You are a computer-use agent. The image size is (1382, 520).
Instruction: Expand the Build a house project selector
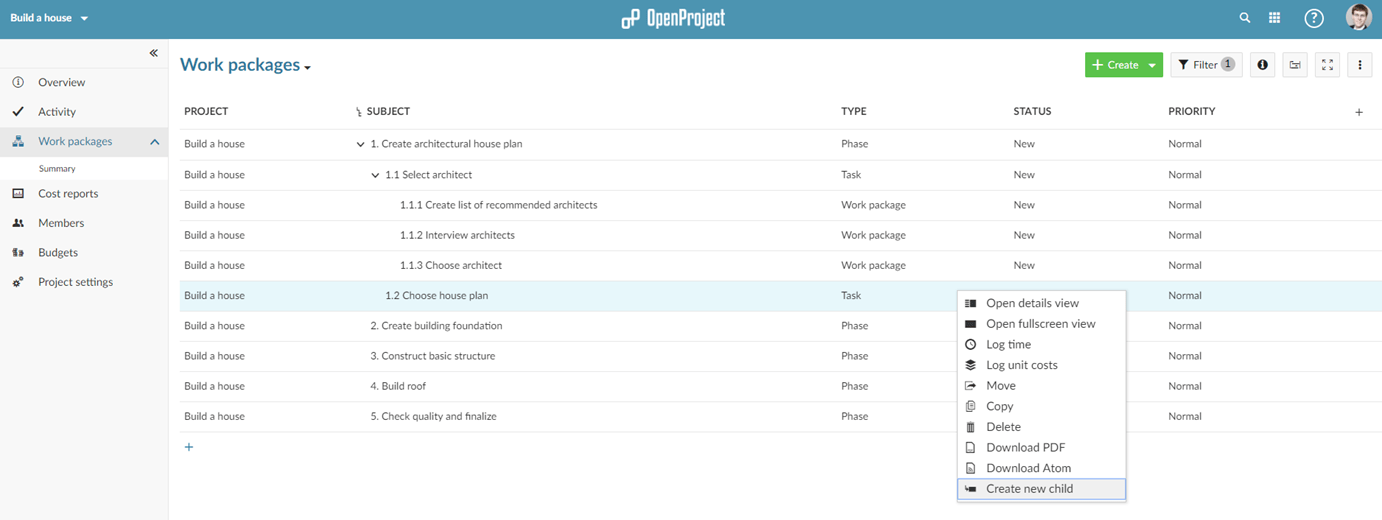(x=49, y=18)
